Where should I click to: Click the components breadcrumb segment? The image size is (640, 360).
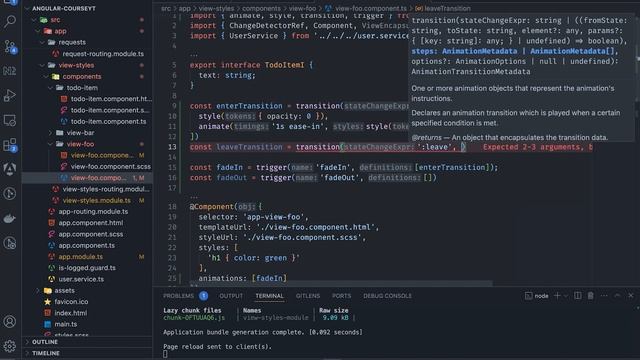click(261, 8)
